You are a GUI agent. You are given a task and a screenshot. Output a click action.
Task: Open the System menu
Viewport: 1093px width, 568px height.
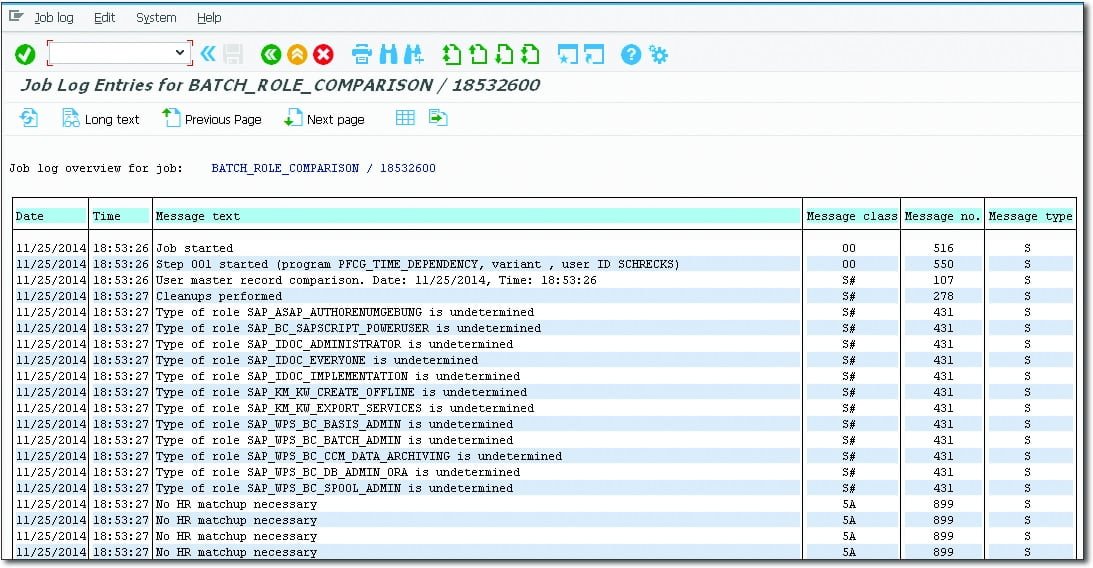[156, 17]
